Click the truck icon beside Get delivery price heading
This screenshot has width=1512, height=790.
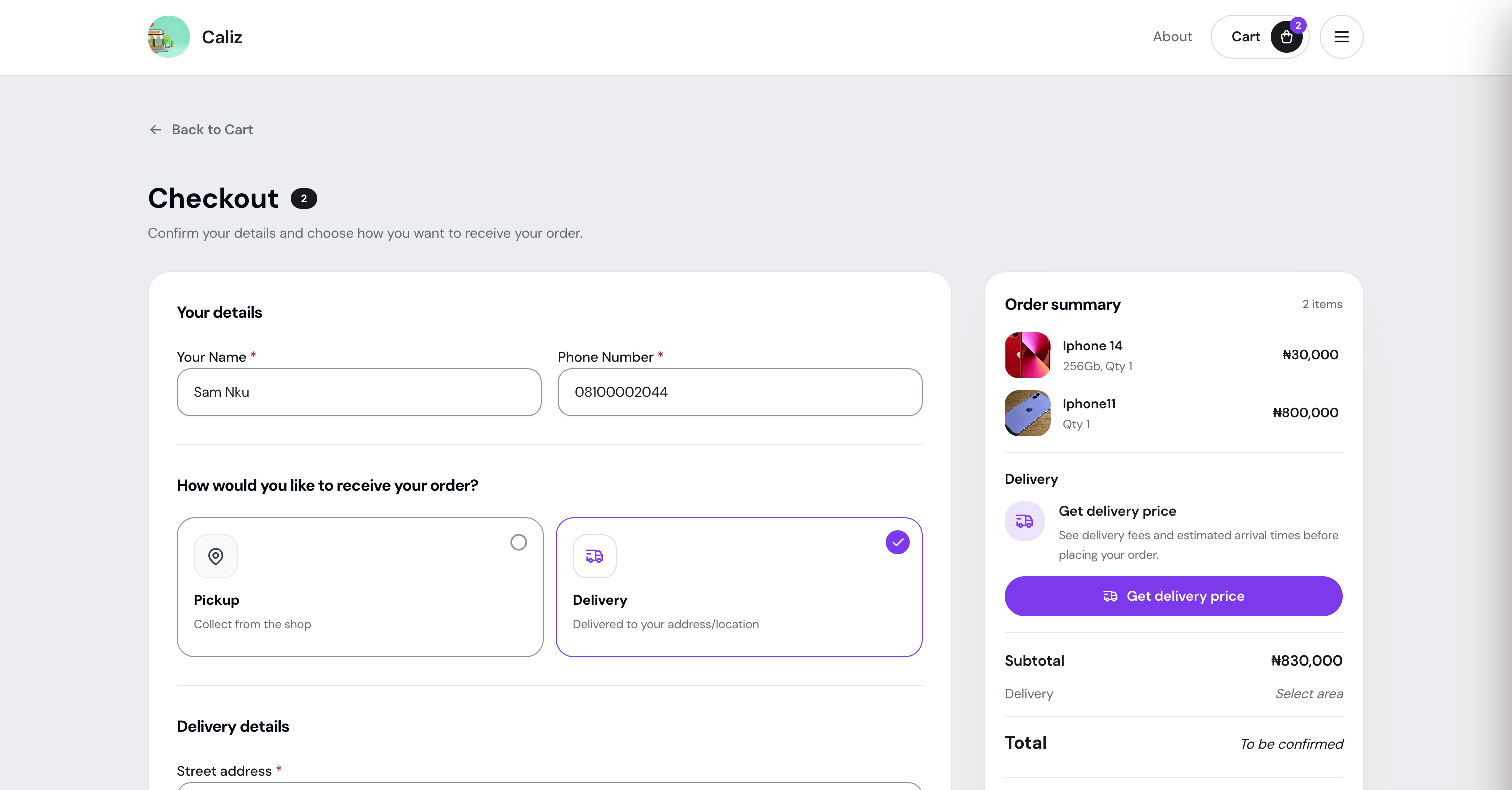[1024, 521]
